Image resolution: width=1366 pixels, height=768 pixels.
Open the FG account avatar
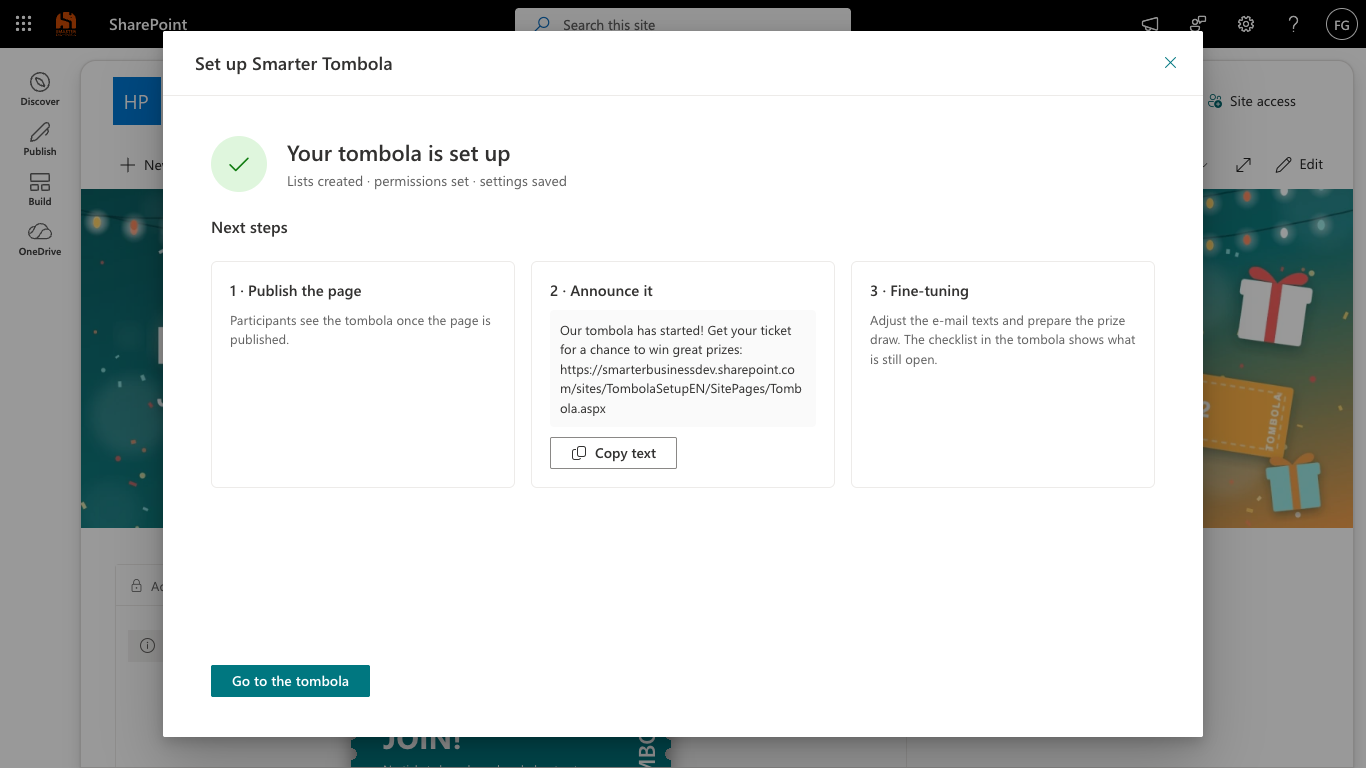1341,24
